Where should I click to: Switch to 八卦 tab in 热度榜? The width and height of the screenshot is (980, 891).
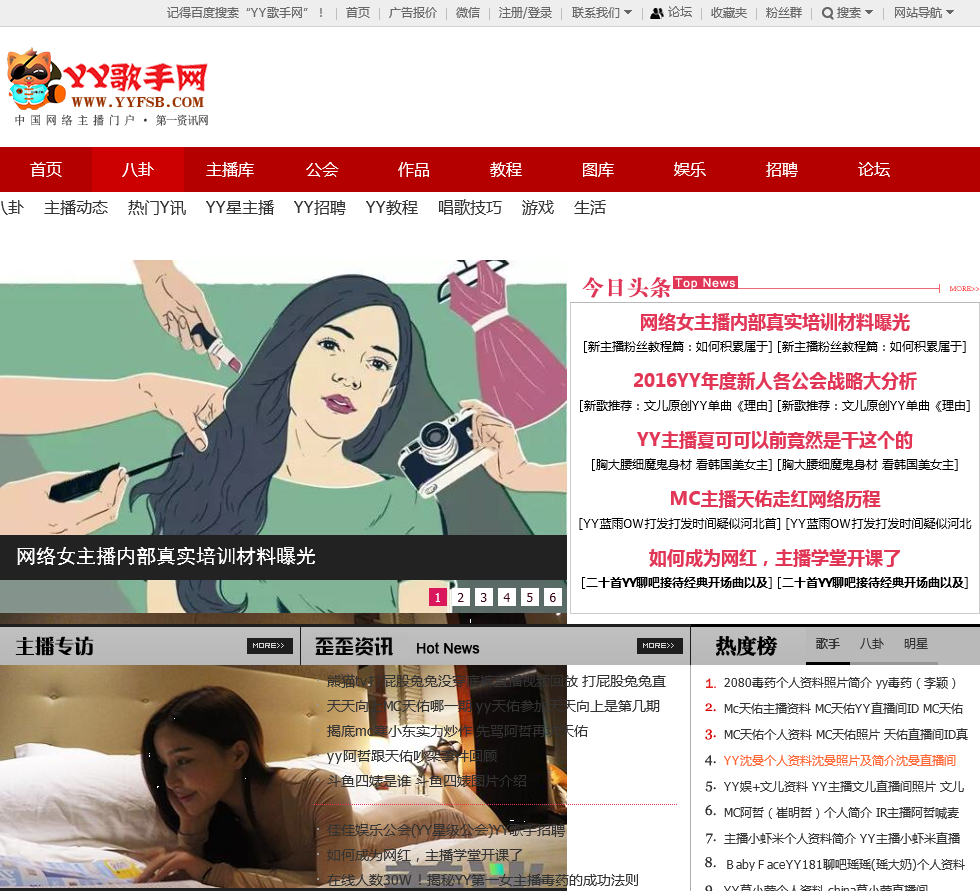871,644
